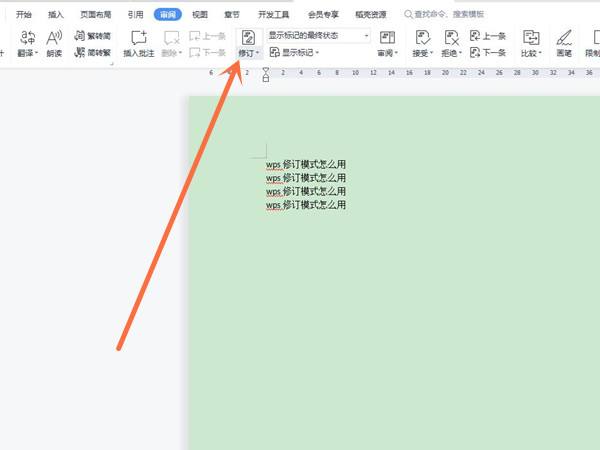Expand the 显示标记 options menu
The height and width of the screenshot is (450, 600).
point(294,52)
